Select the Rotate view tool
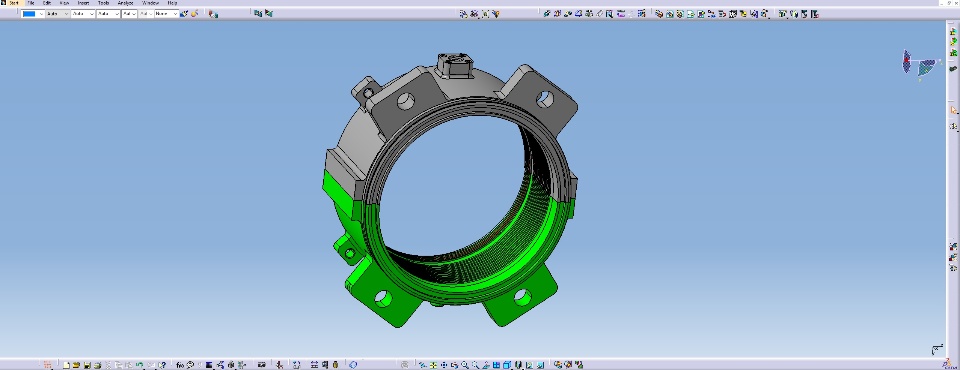The height and width of the screenshot is (370, 960). pyautogui.click(x=454, y=365)
